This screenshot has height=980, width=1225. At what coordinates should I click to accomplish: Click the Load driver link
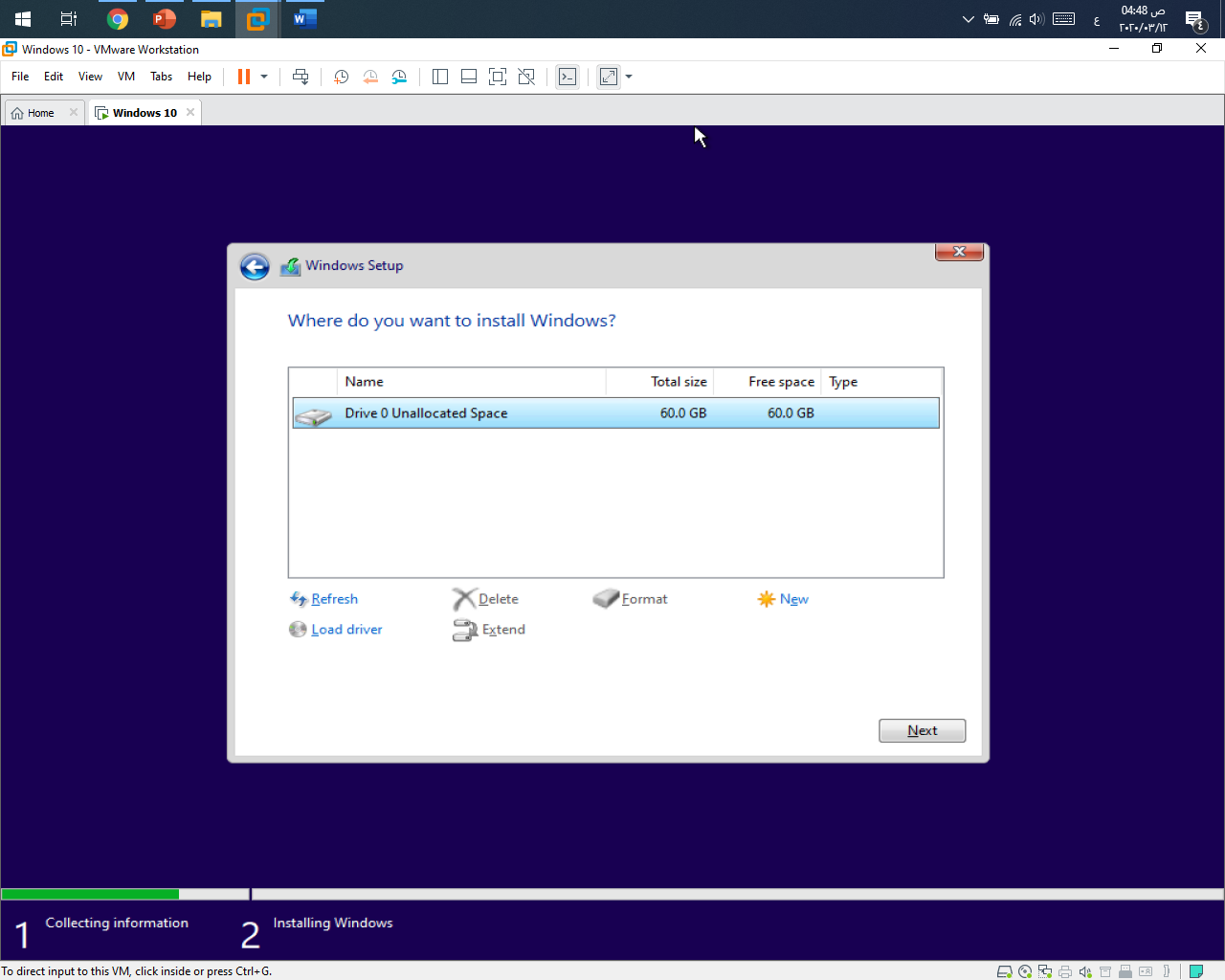[336, 630]
